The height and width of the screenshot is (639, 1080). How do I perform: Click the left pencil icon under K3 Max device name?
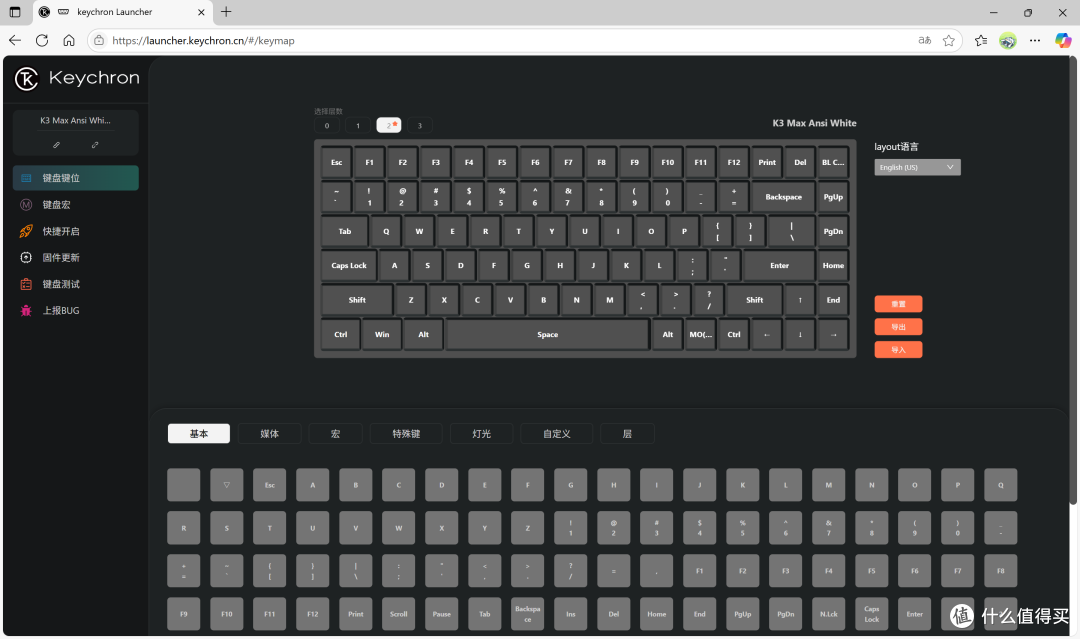[56, 145]
